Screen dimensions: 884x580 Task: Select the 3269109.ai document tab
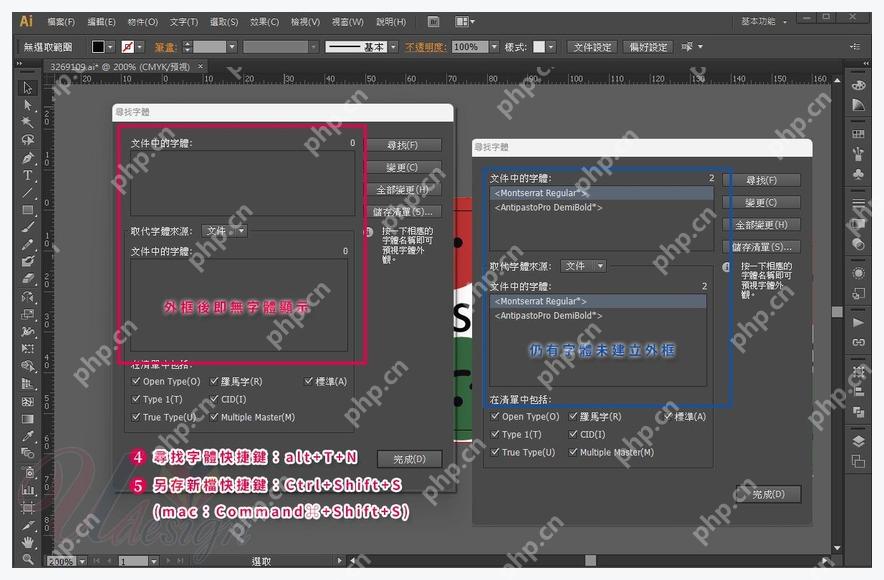pos(125,67)
